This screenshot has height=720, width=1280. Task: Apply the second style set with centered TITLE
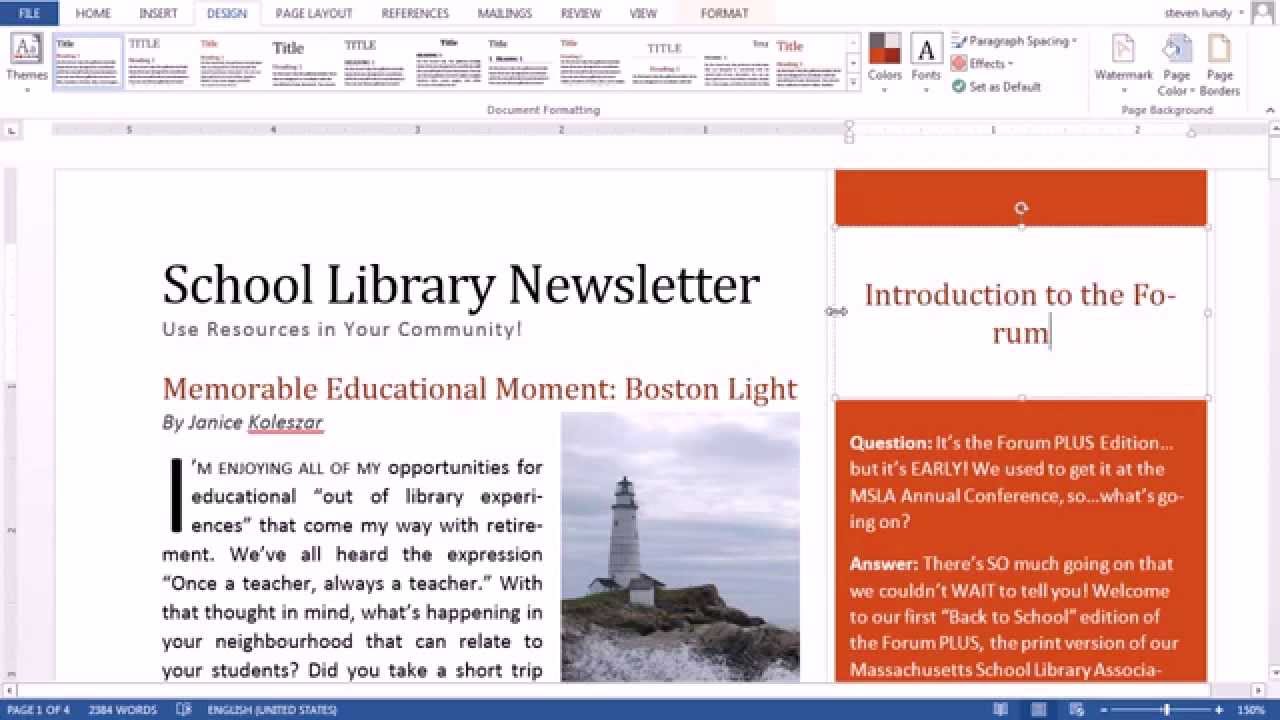pyautogui.click(x=160, y=63)
